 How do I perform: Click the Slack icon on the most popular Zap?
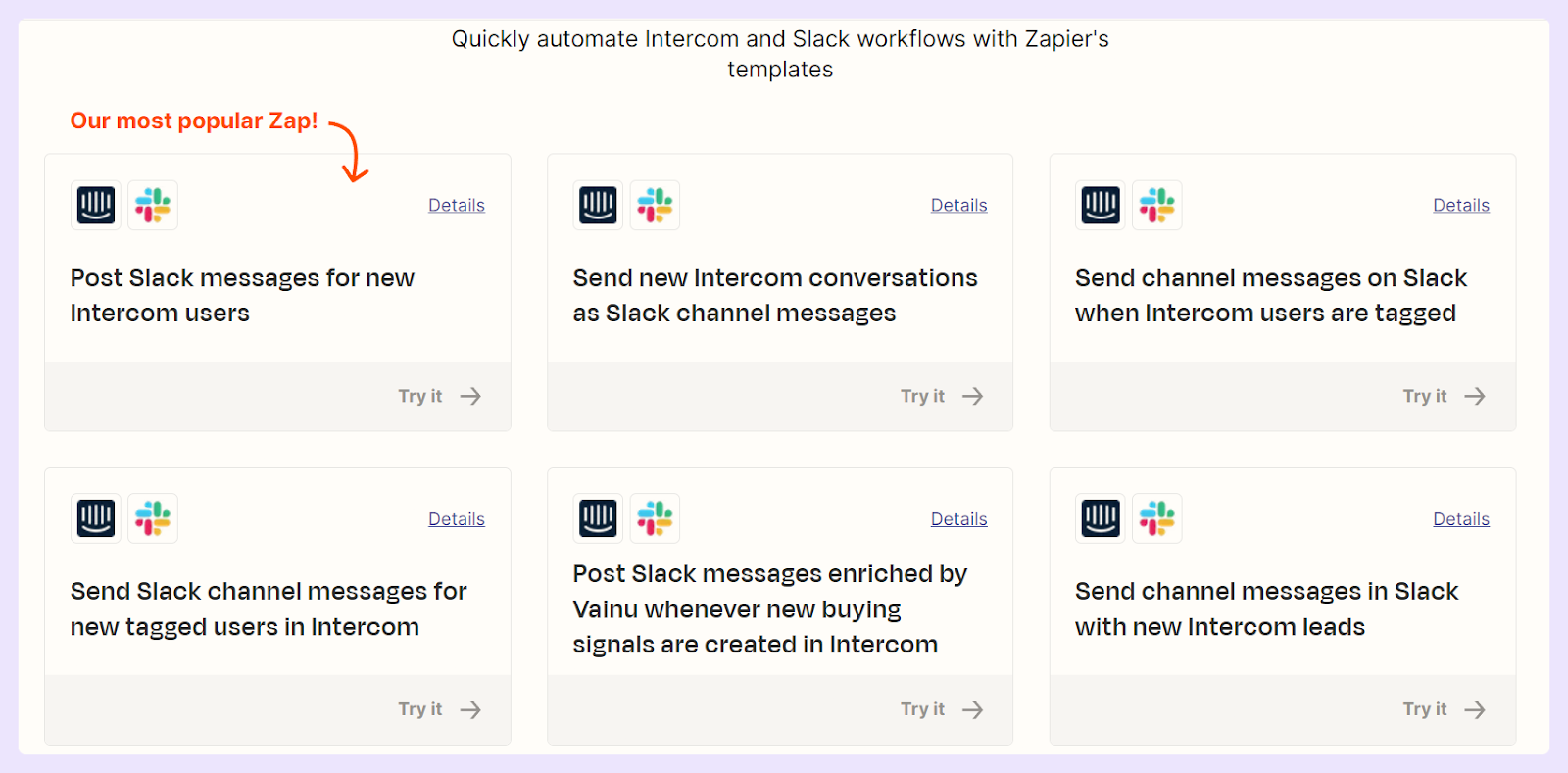click(152, 205)
